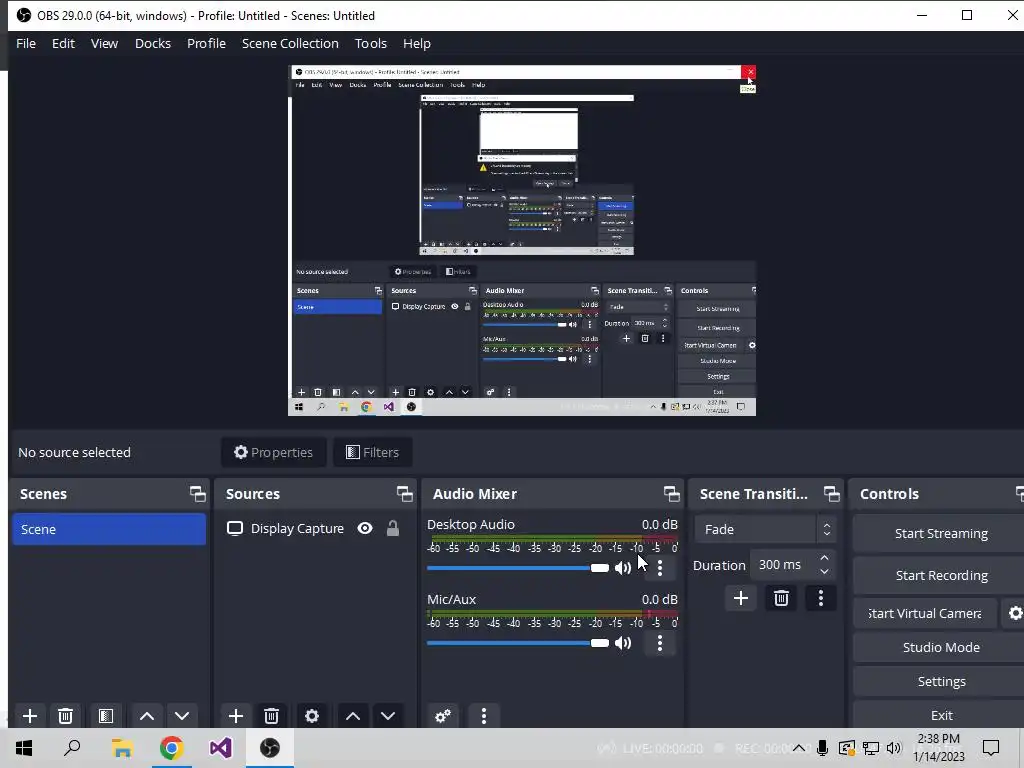
Task: Click Start Recording button
Action: 940,575
